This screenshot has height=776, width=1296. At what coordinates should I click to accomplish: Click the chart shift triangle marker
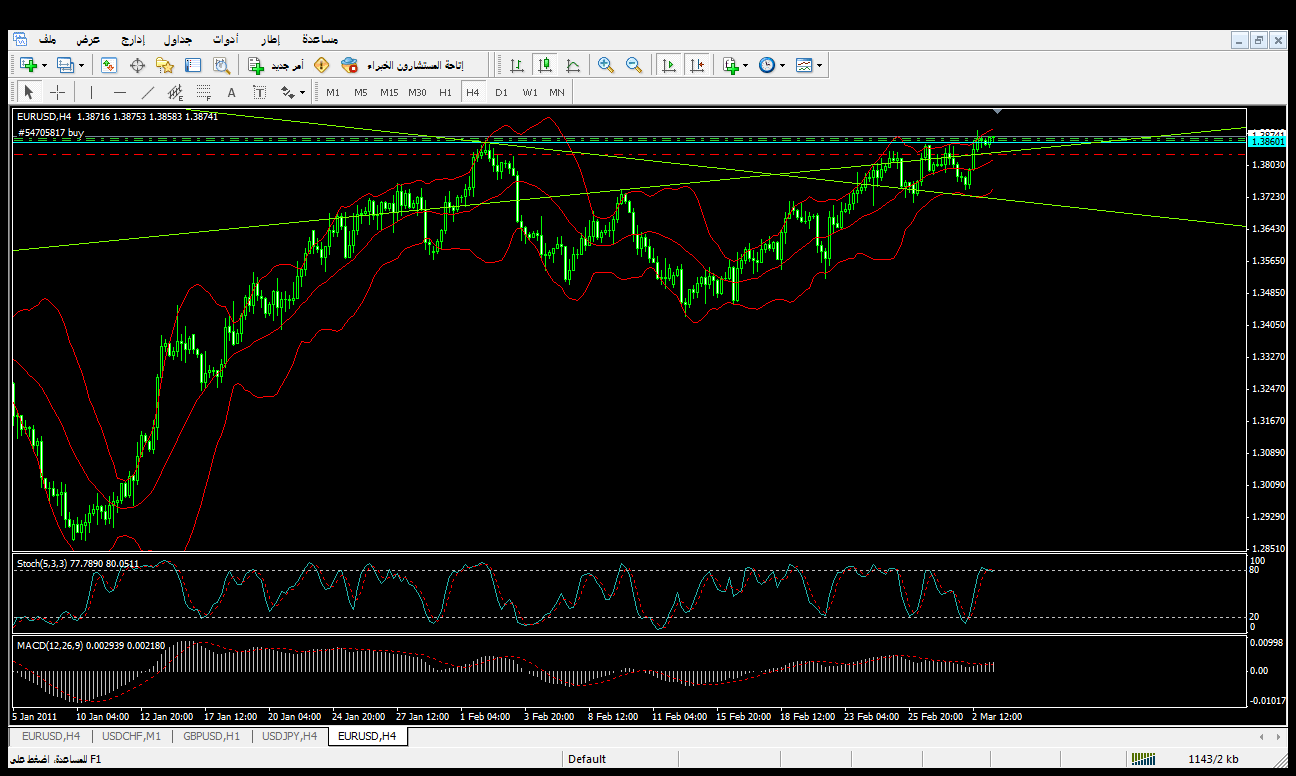click(997, 111)
